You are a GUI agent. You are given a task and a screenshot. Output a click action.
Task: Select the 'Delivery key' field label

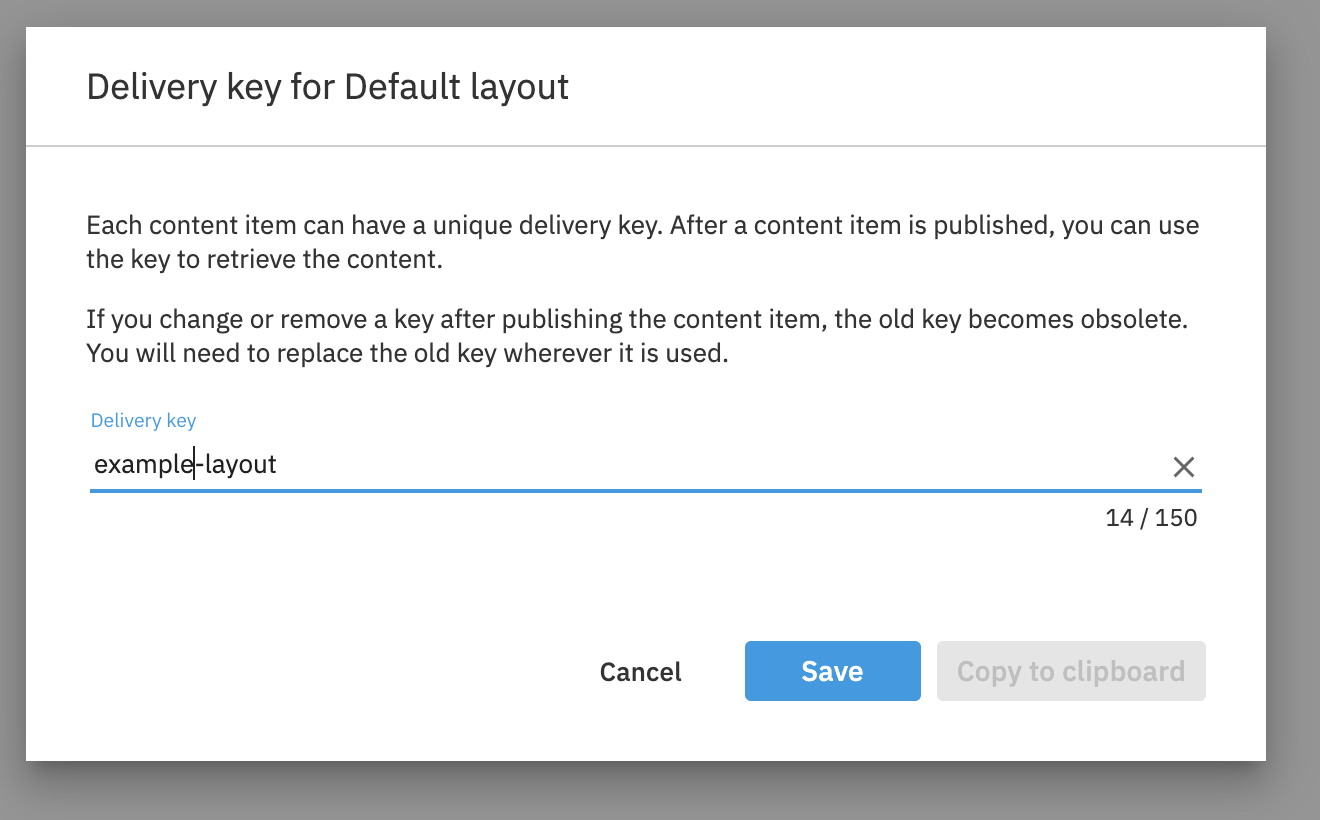click(x=143, y=420)
